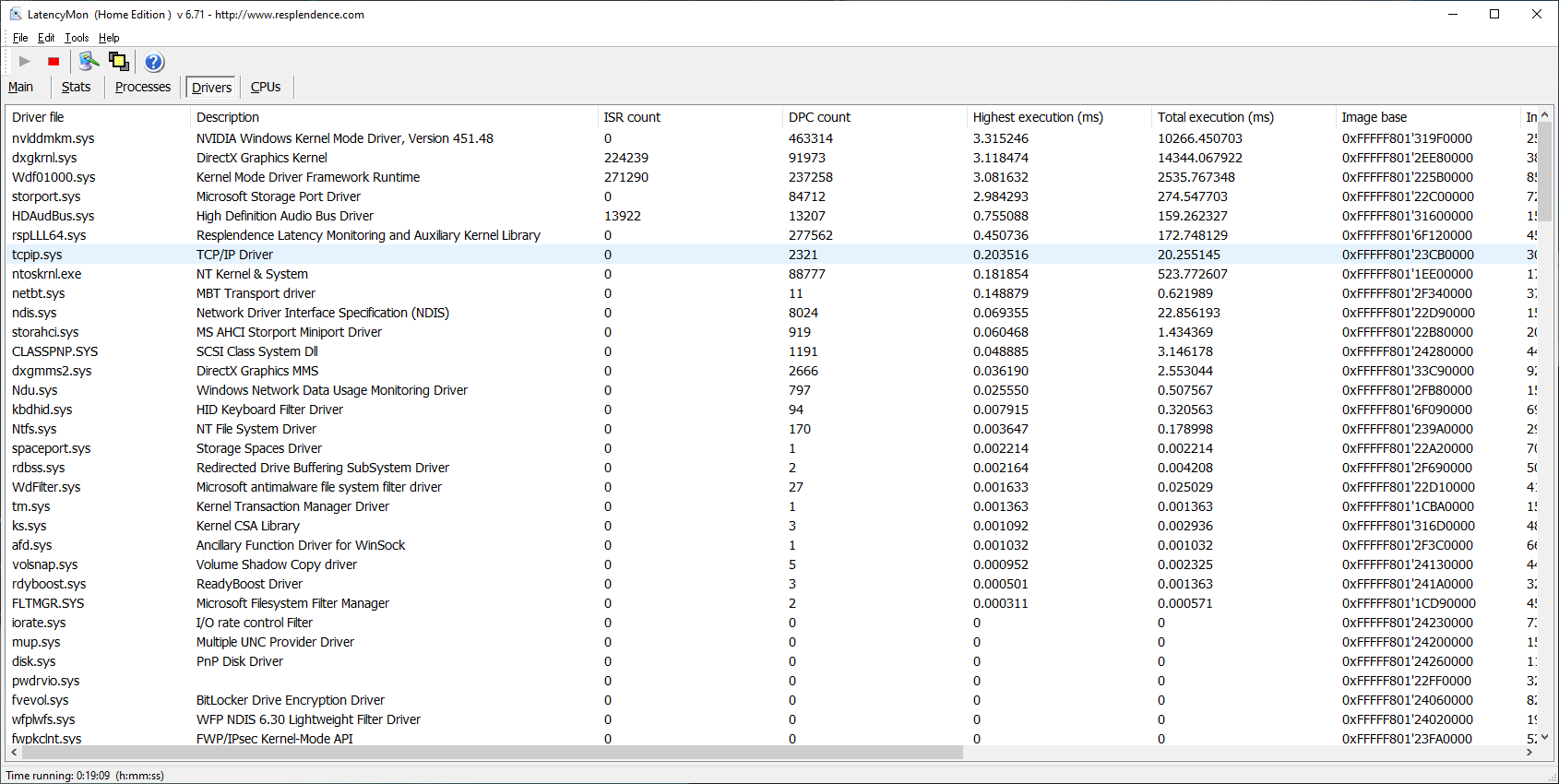Select the CLASSPNP.SYS driver row

[x=771, y=351]
